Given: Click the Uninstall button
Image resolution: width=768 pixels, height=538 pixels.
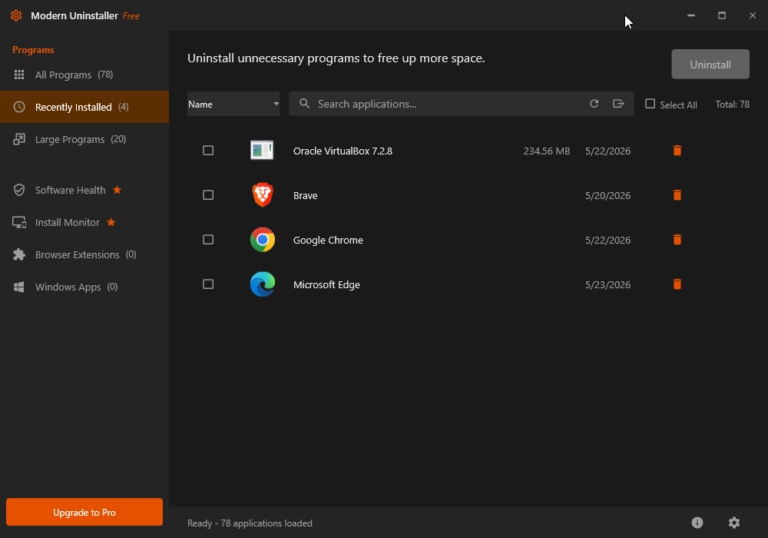Looking at the screenshot, I should [x=710, y=64].
